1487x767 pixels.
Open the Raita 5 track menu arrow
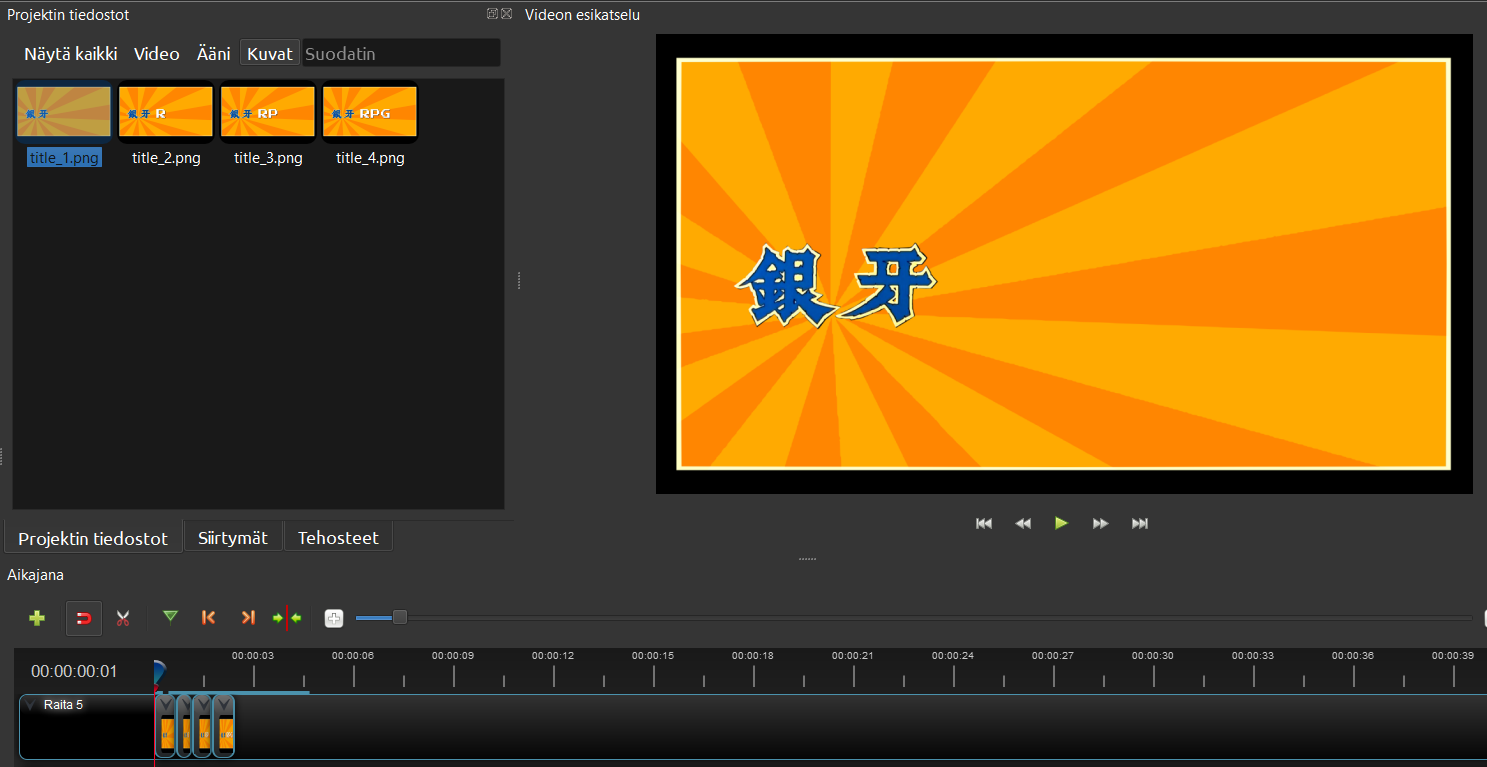point(30,705)
